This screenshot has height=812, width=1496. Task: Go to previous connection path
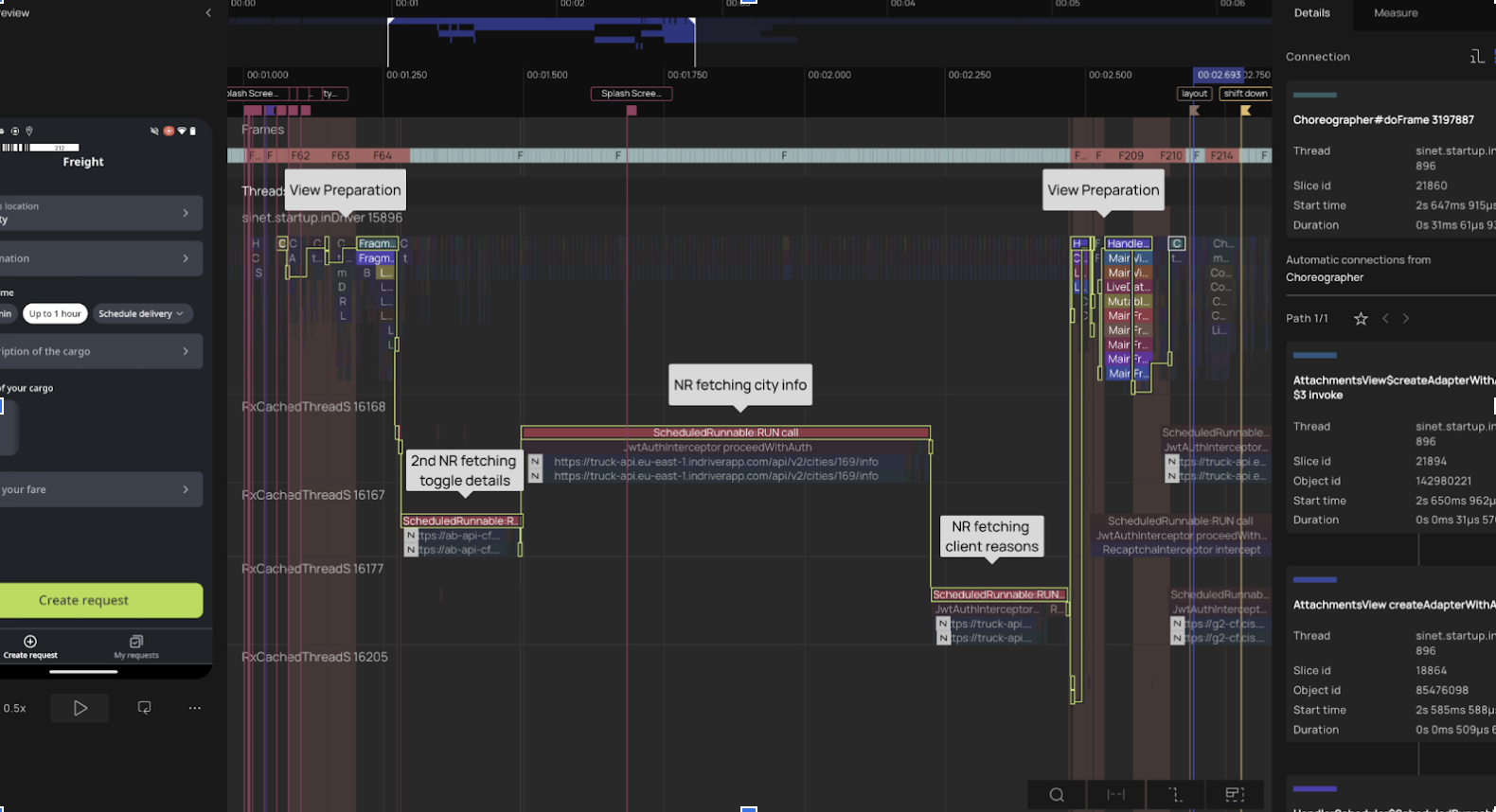click(x=1386, y=319)
